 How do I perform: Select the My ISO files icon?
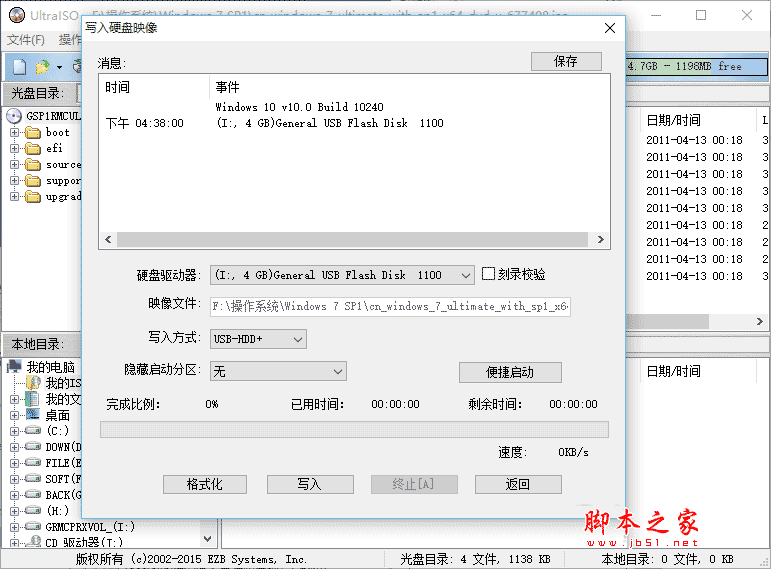pos(33,383)
